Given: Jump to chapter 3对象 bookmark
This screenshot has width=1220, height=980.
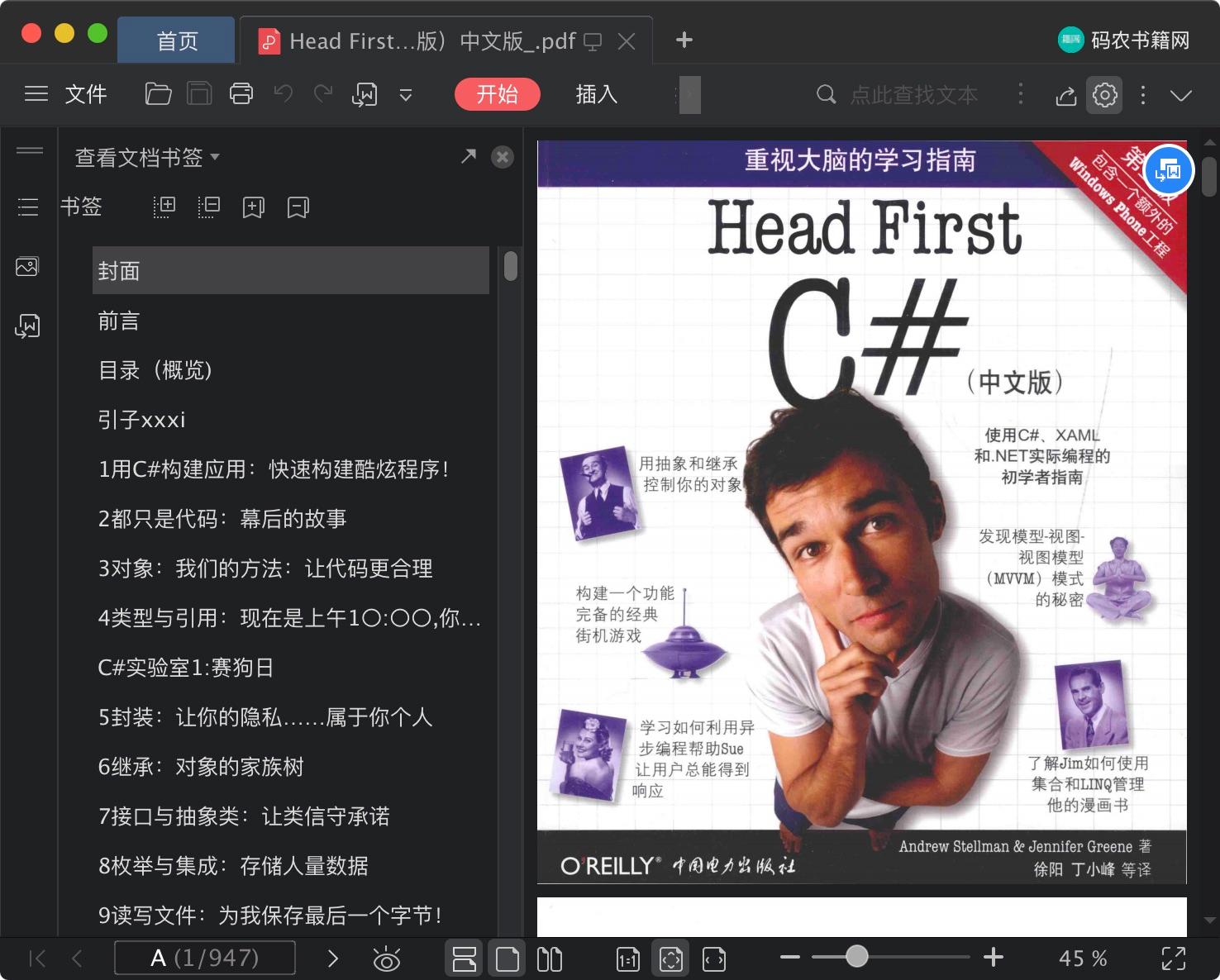Looking at the screenshot, I should coord(291,568).
